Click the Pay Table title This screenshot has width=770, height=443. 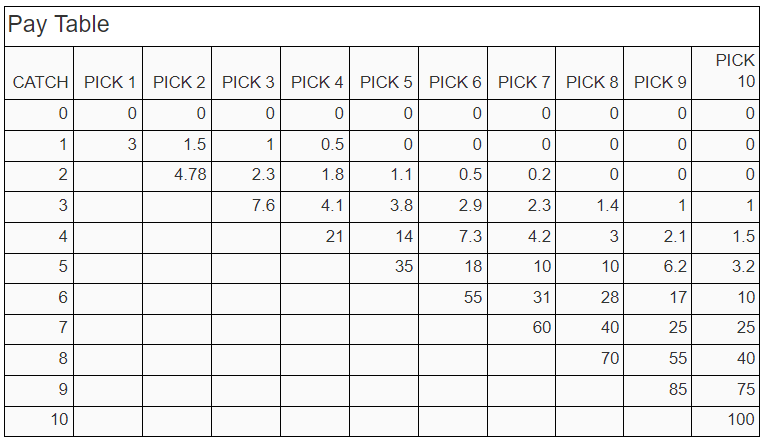coord(58,24)
